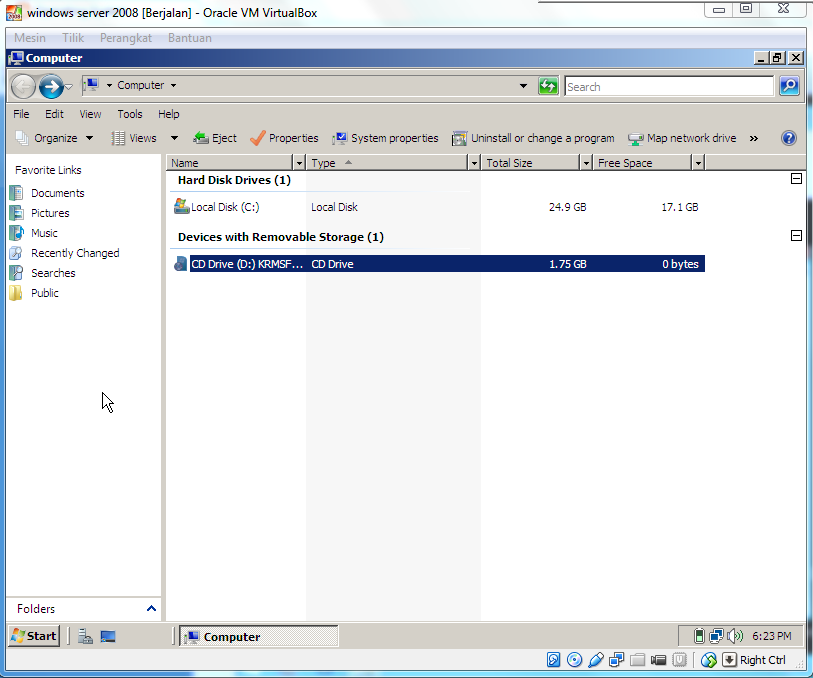Click the network icon in system tray
The image size is (813, 678).
[717, 635]
